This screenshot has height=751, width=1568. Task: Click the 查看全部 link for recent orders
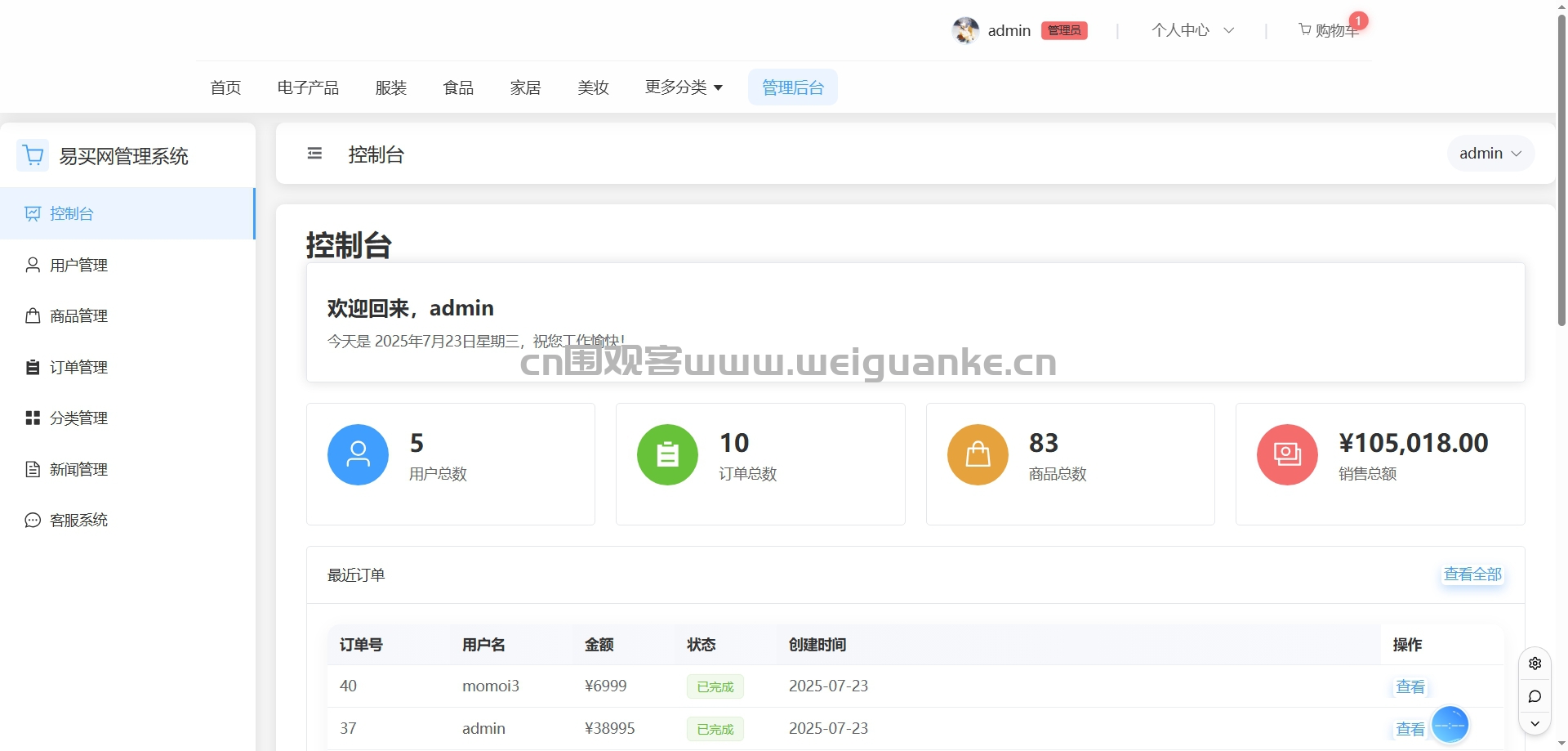pyautogui.click(x=1472, y=574)
